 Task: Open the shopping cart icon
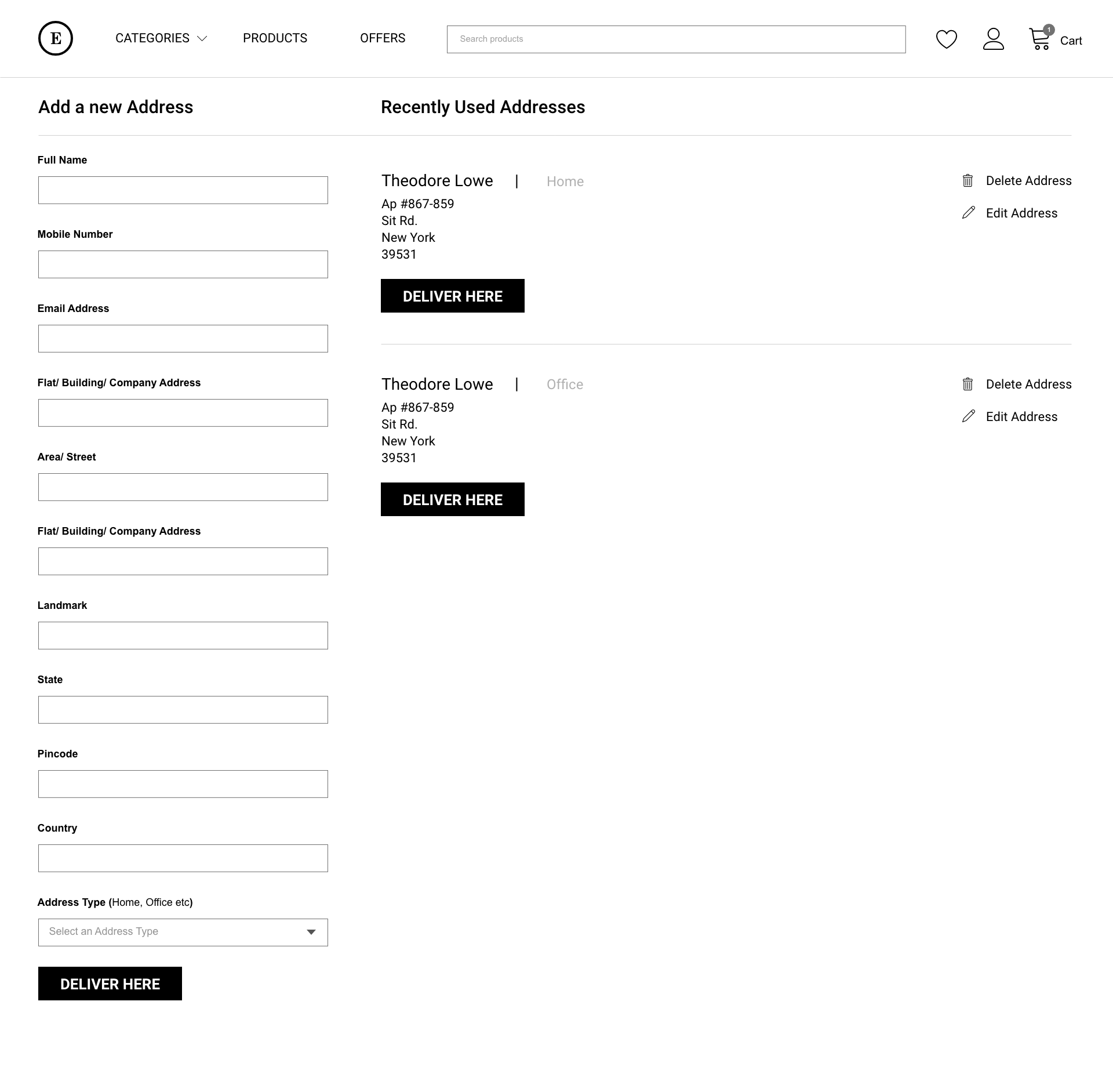pos(1039,39)
